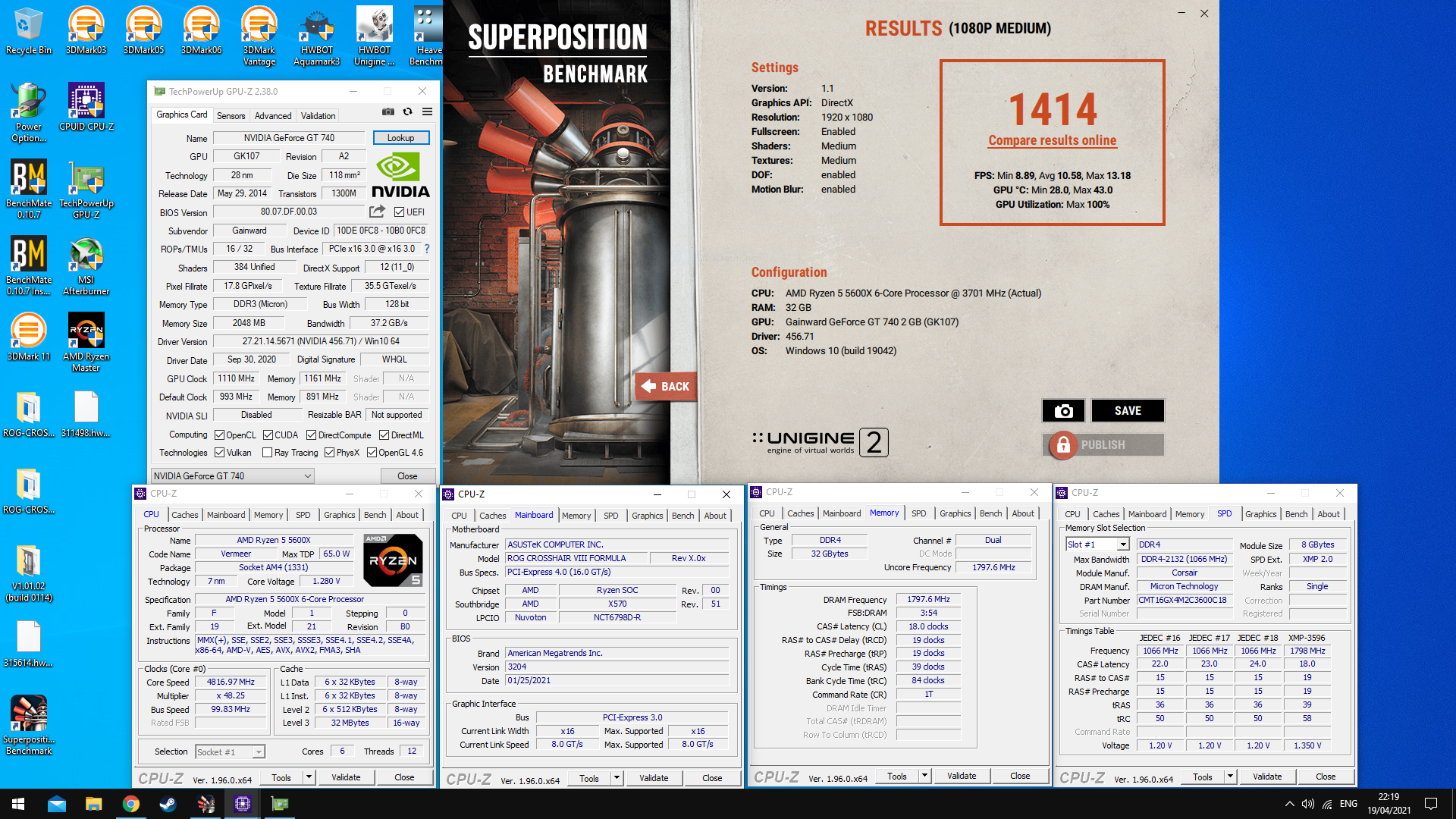Click bus interface question mark in GPU-Z

(427, 249)
